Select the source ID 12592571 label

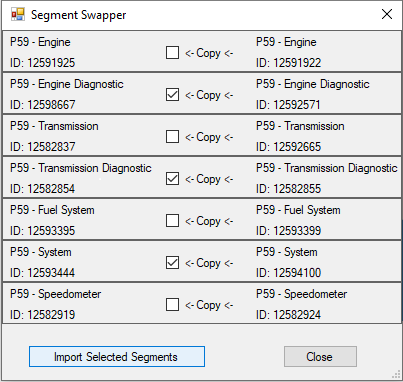(x=288, y=105)
